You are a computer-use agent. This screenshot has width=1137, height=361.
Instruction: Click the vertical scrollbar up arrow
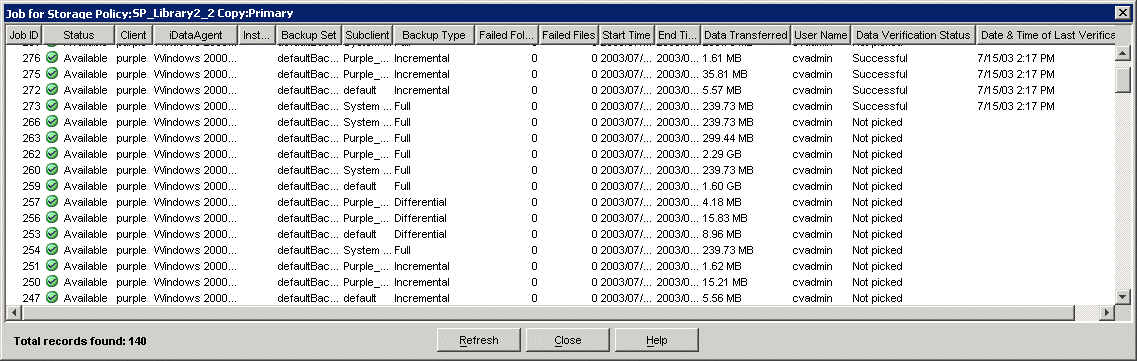tap(1122, 53)
